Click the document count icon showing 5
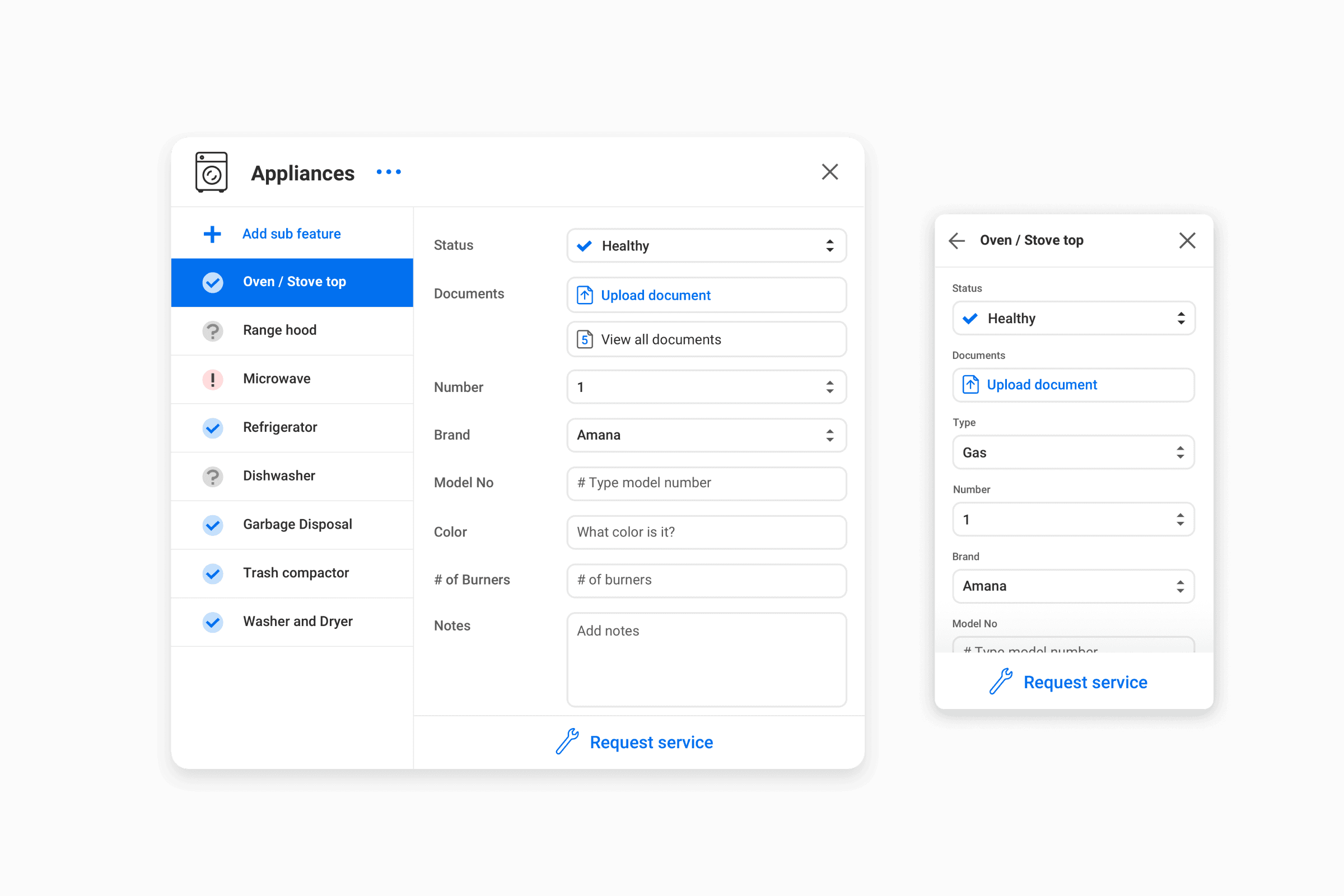 [x=585, y=339]
